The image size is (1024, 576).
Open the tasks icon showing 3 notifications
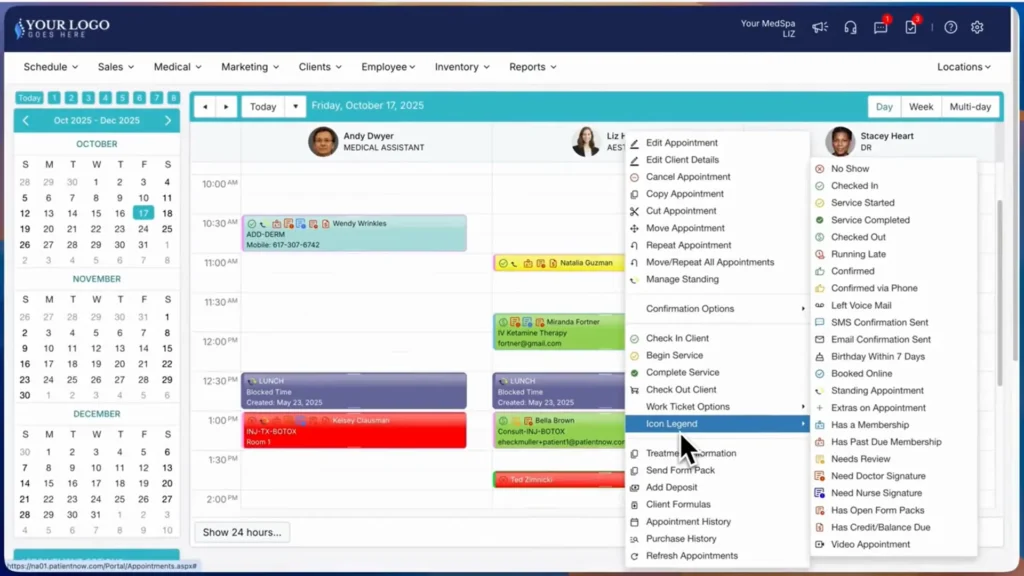tap(910, 28)
